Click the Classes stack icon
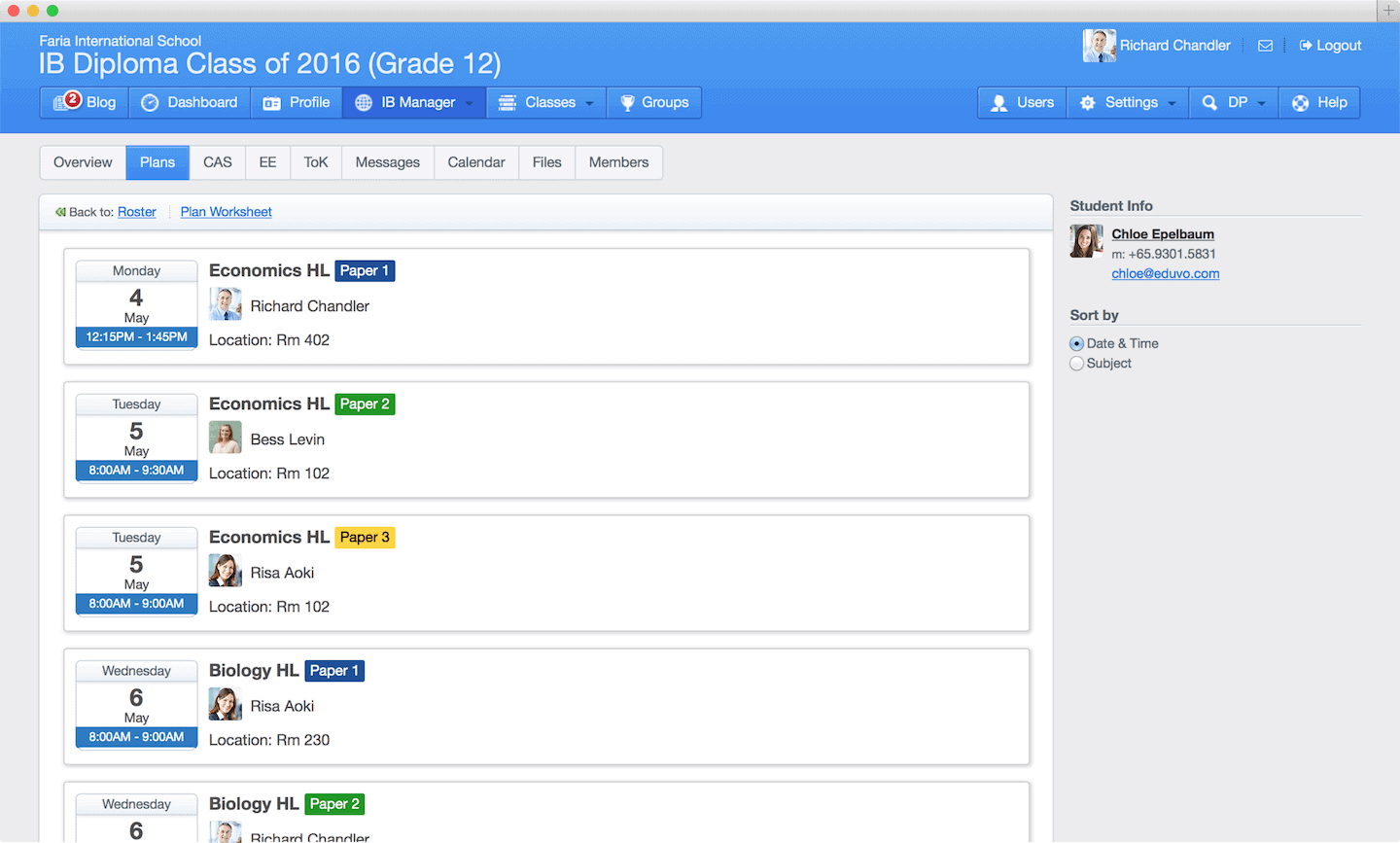The width and height of the screenshot is (1400, 843). (507, 103)
